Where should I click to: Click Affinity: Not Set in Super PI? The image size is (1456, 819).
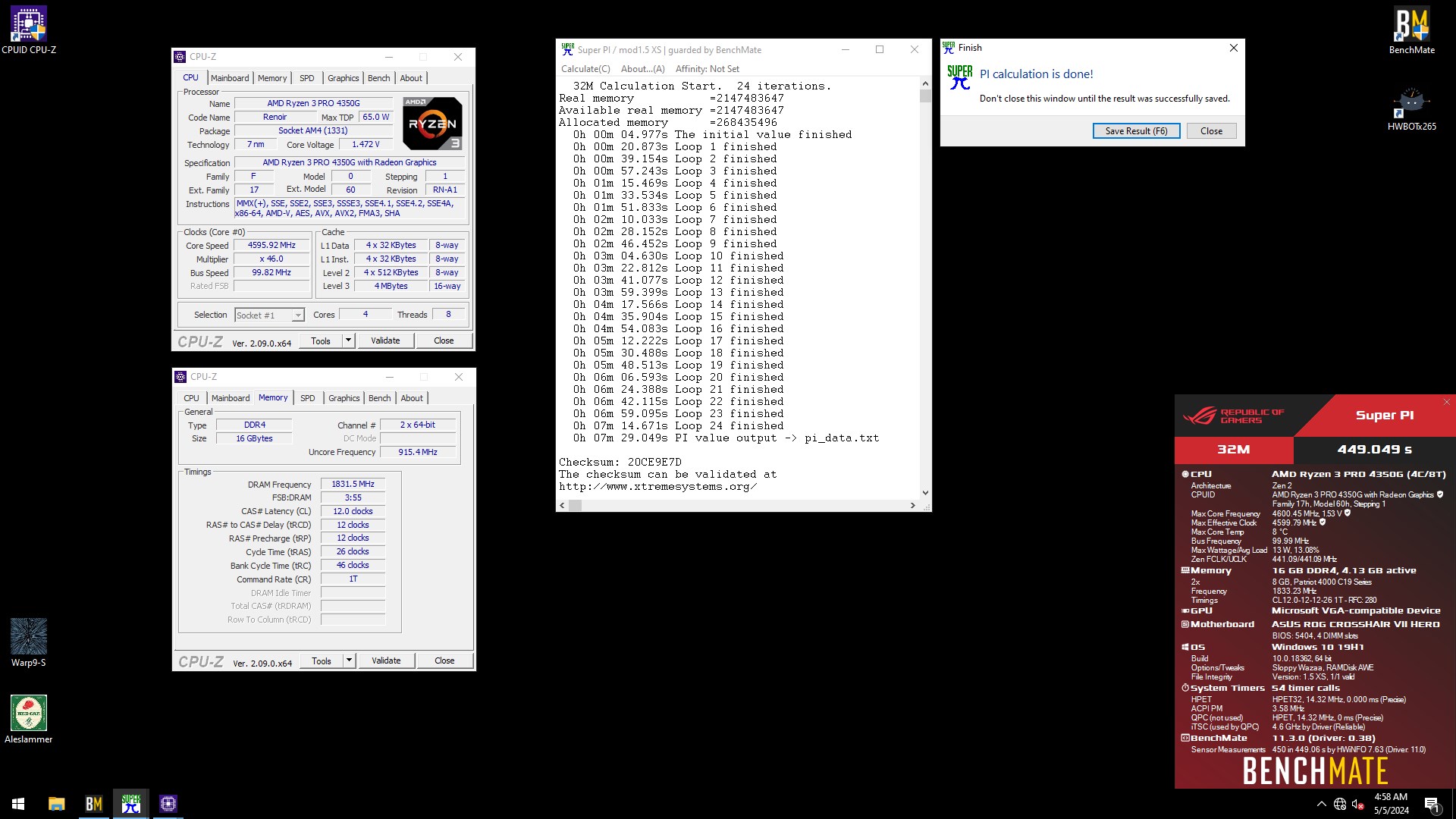708,69
